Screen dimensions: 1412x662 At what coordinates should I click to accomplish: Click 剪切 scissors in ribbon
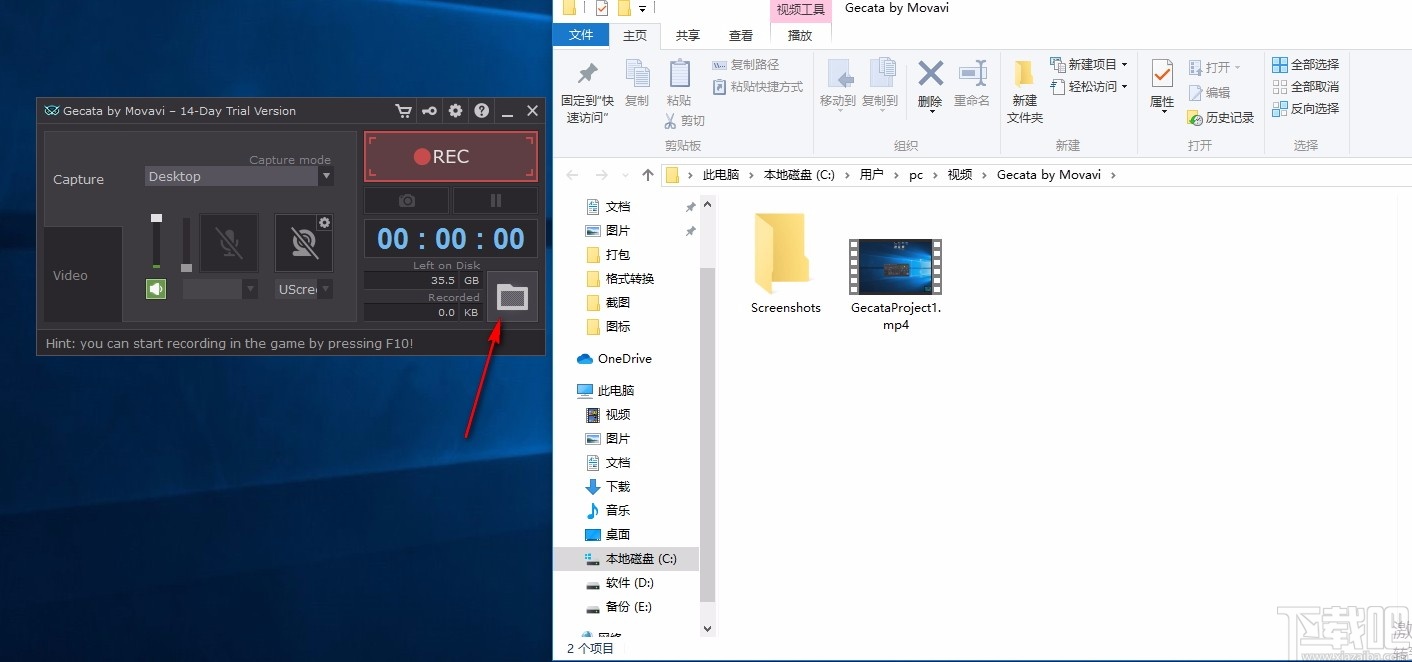click(684, 121)
